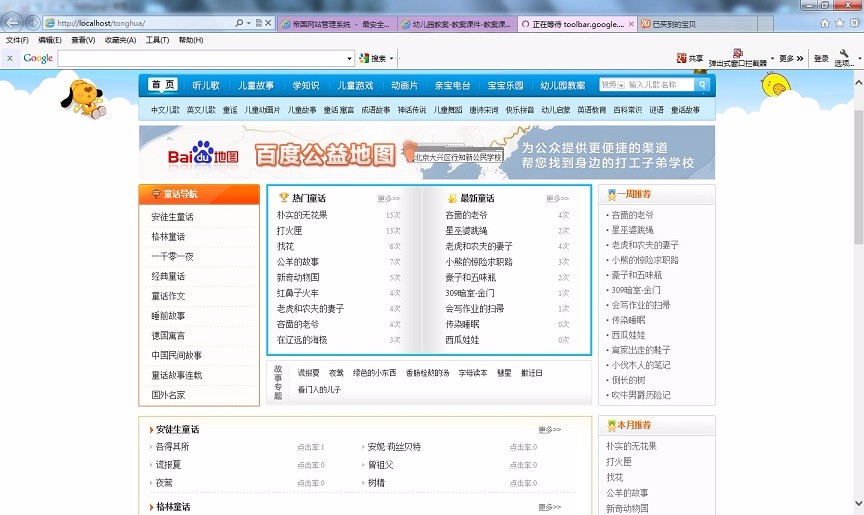The width and height of the screenshot is (864, 515).
Task: Click 登录 on the Google toolbar
Action: click(x=821, y=58)
